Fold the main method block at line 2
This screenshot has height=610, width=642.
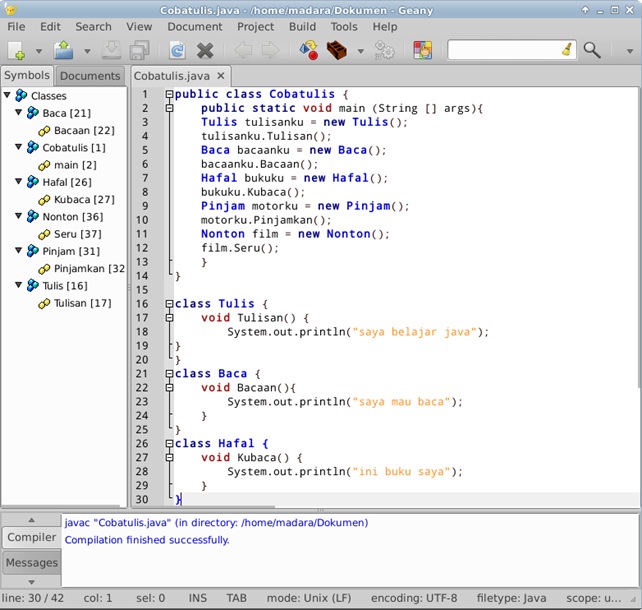click(x=170, y=108)
